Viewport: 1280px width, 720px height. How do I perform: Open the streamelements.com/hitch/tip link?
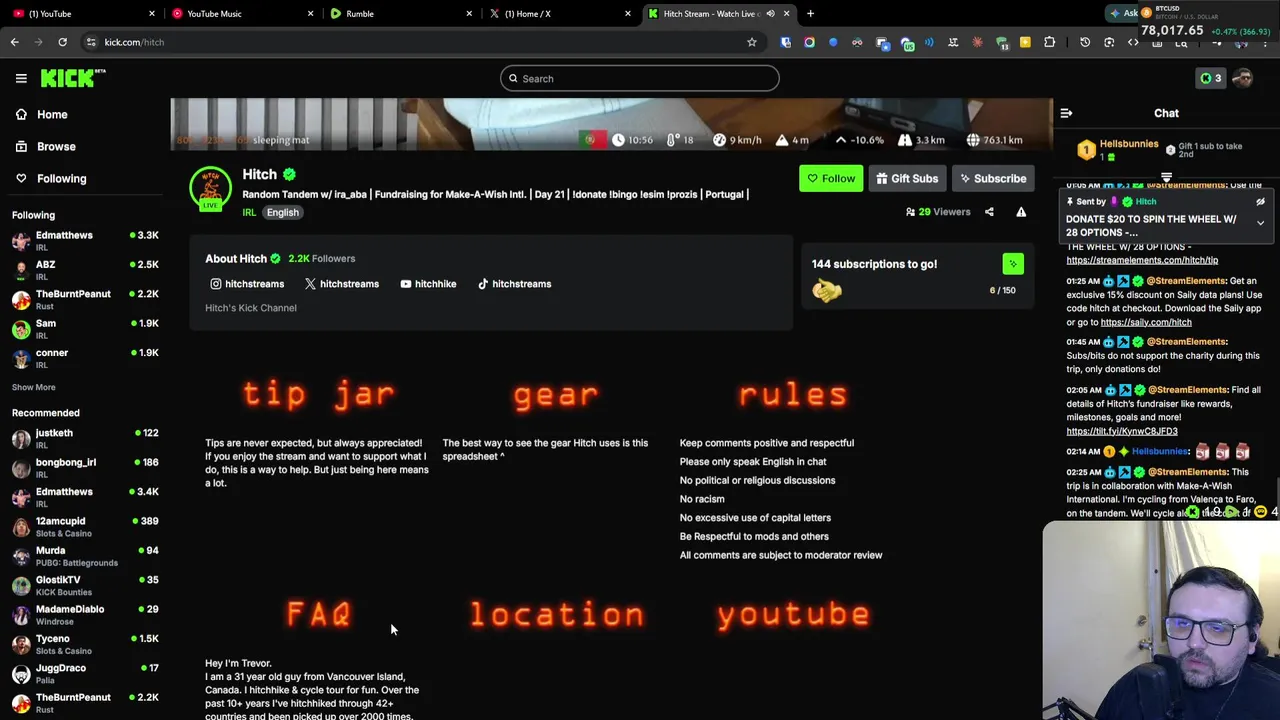point(1142,260)
